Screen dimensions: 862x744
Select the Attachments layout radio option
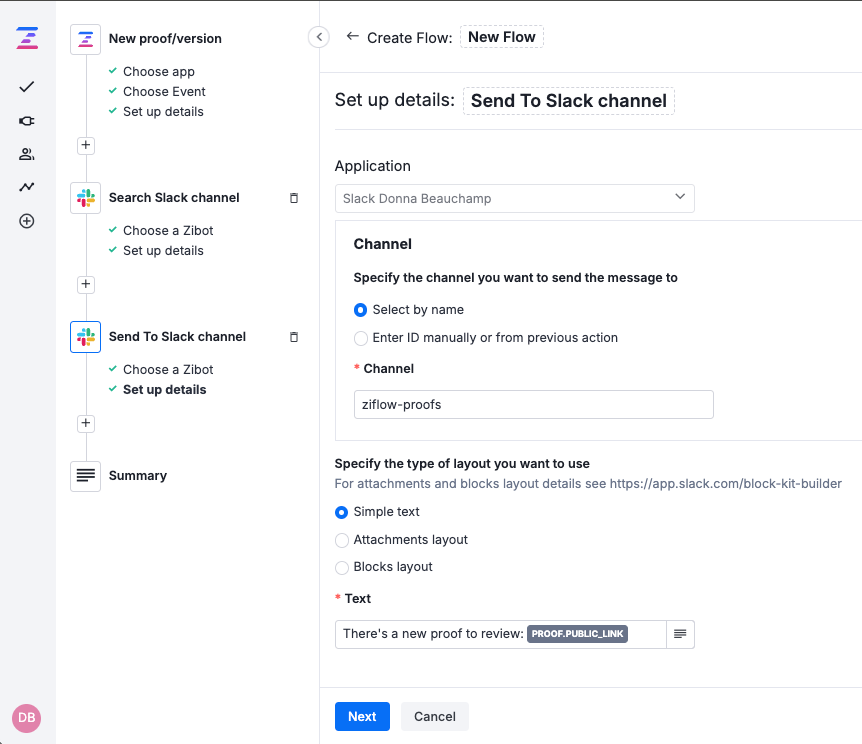[342, 540]
